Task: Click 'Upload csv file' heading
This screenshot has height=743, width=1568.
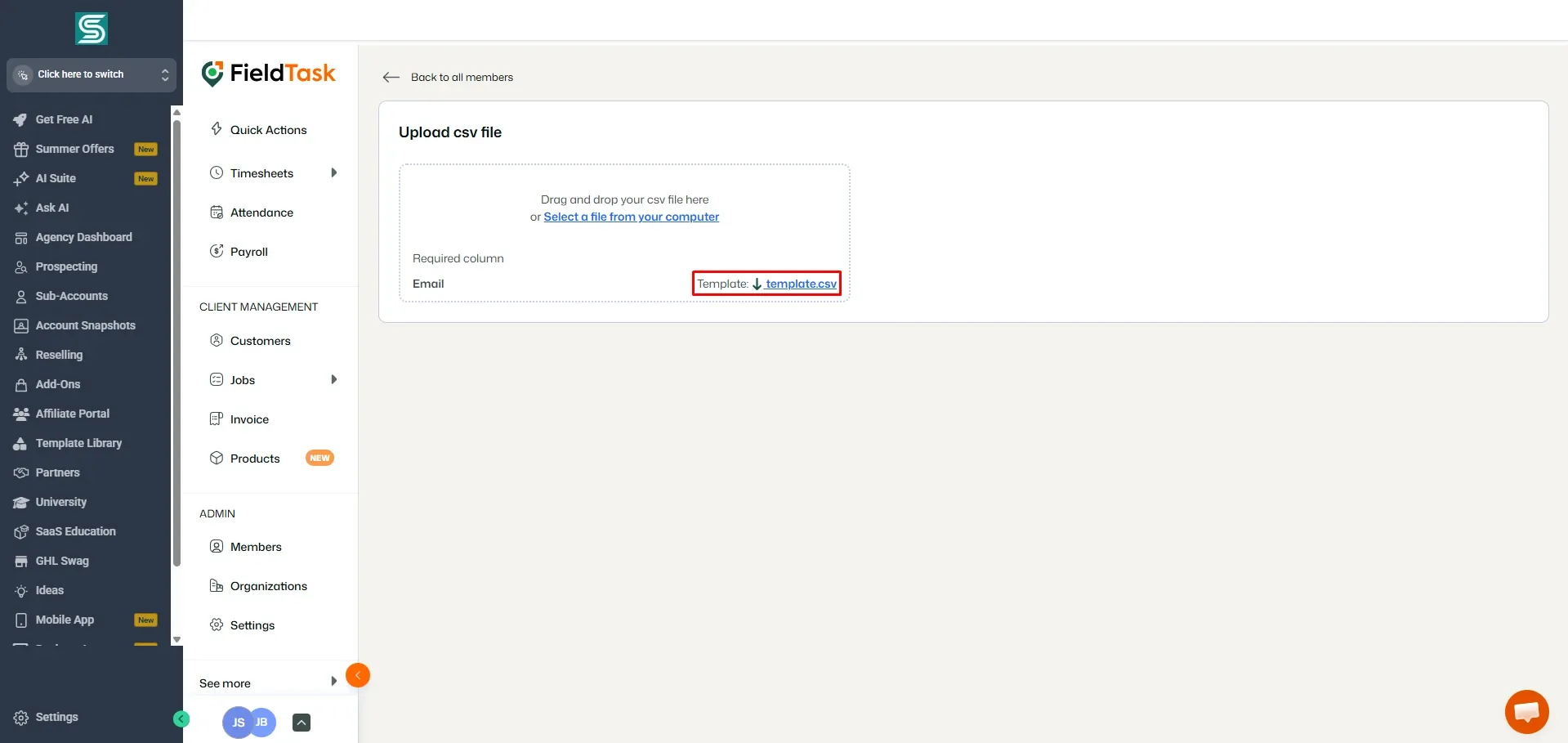Action: pos(450,132)
